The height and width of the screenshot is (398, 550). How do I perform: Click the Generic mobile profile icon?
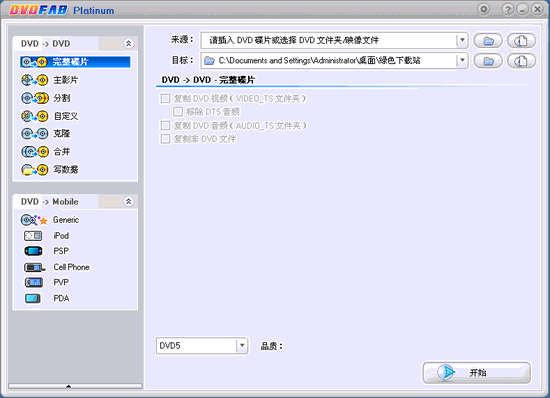click(34, 220)
